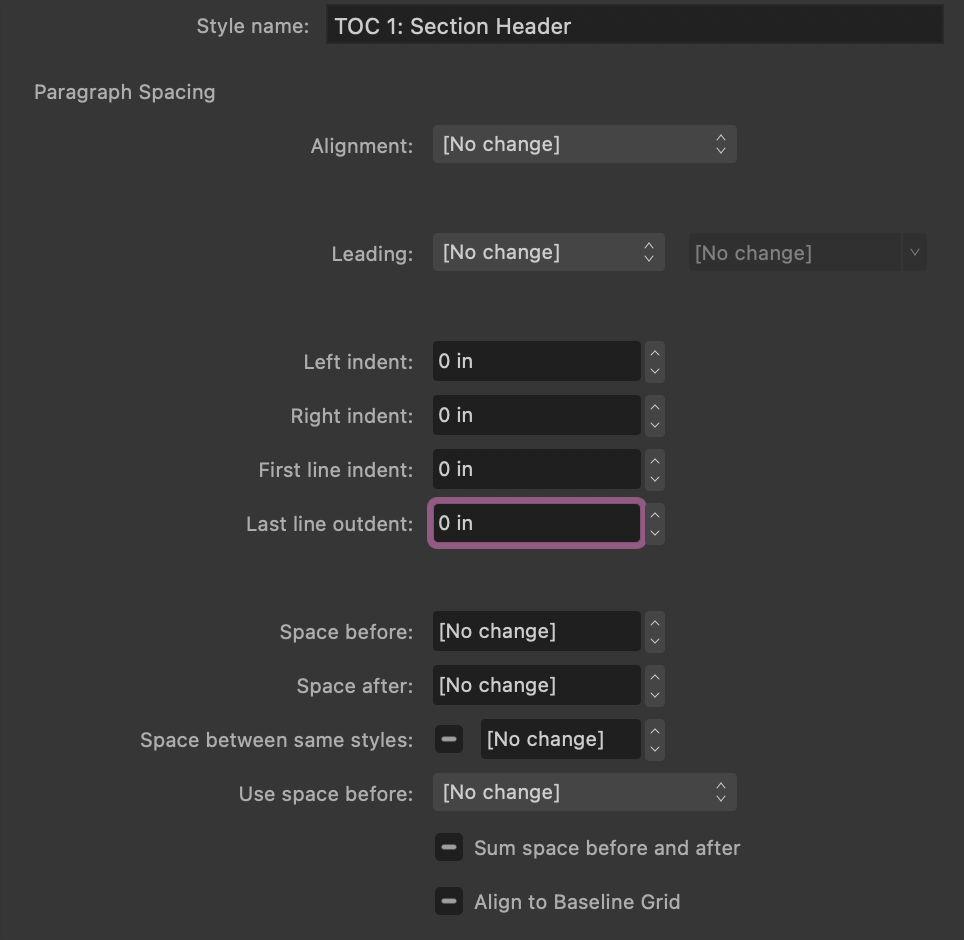The width and height of the screenshot is (964, 940).
Task: Click the Style name text field
Action: [x=634, y=25]
